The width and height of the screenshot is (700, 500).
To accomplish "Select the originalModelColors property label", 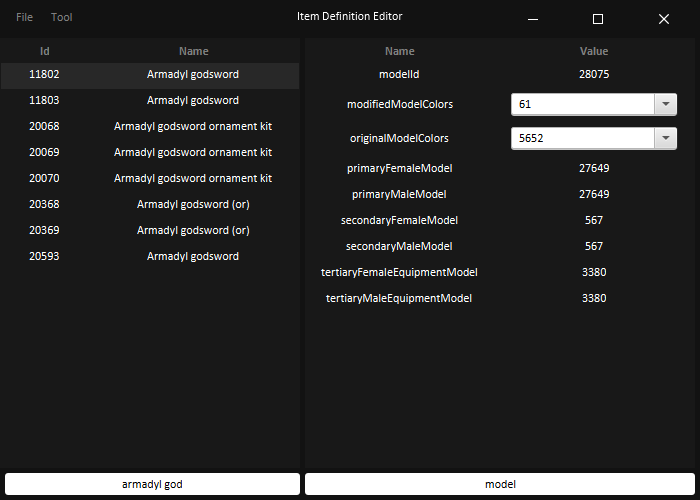I will click(x=399, y=138).
